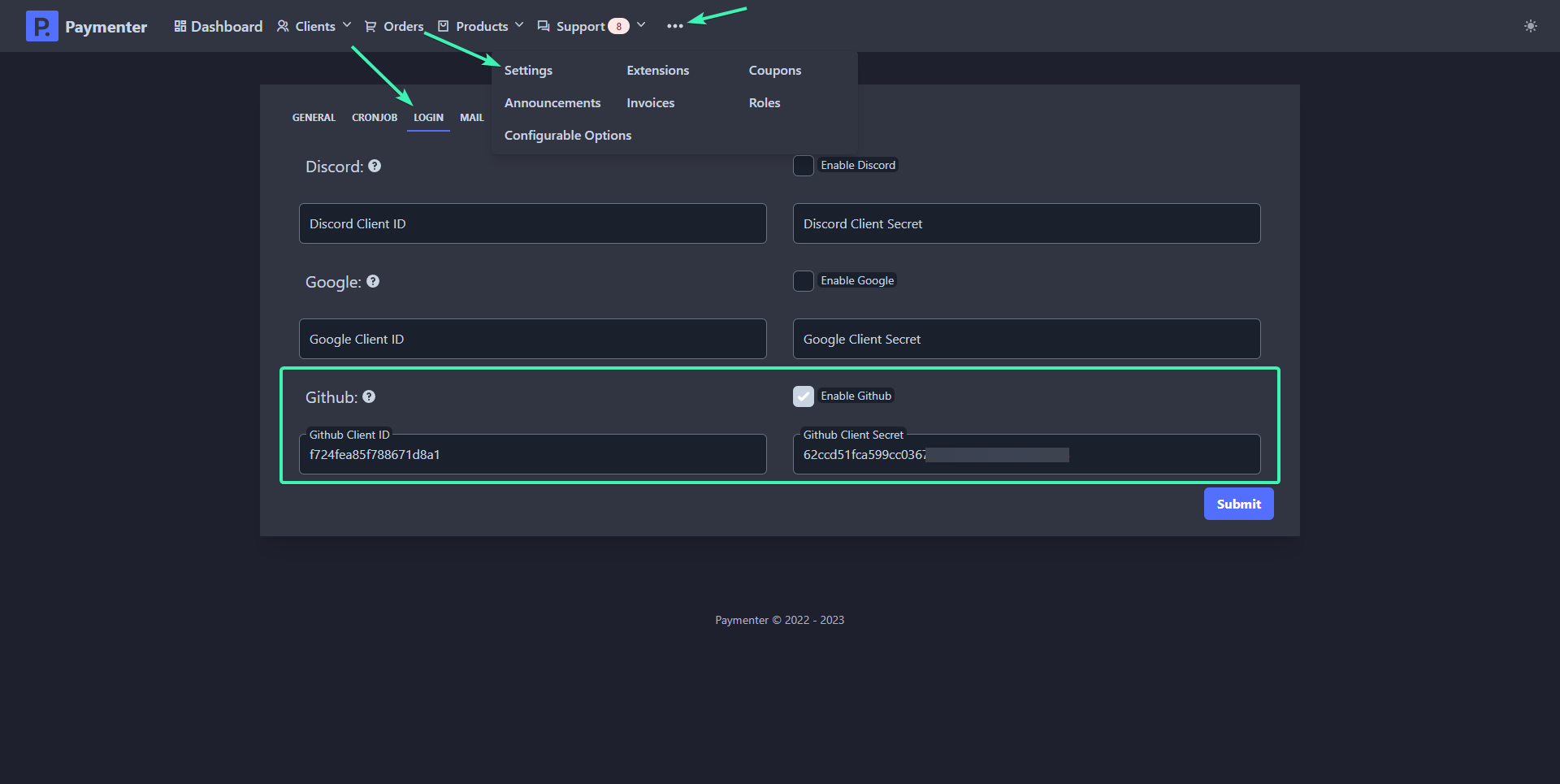Open Roles from the dropdown menu
The height and width of the screenshot is (784, 1560).
[x=765, y=103]
